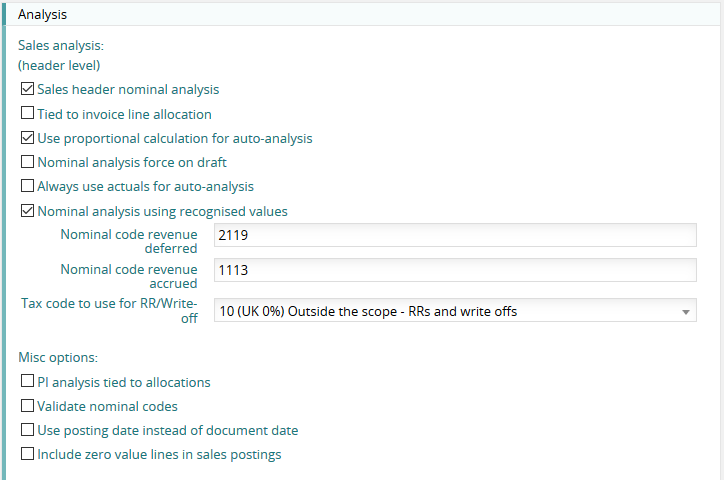
Task: Enable Always use actuals for auto-analysis
Action: pos(28,186)
